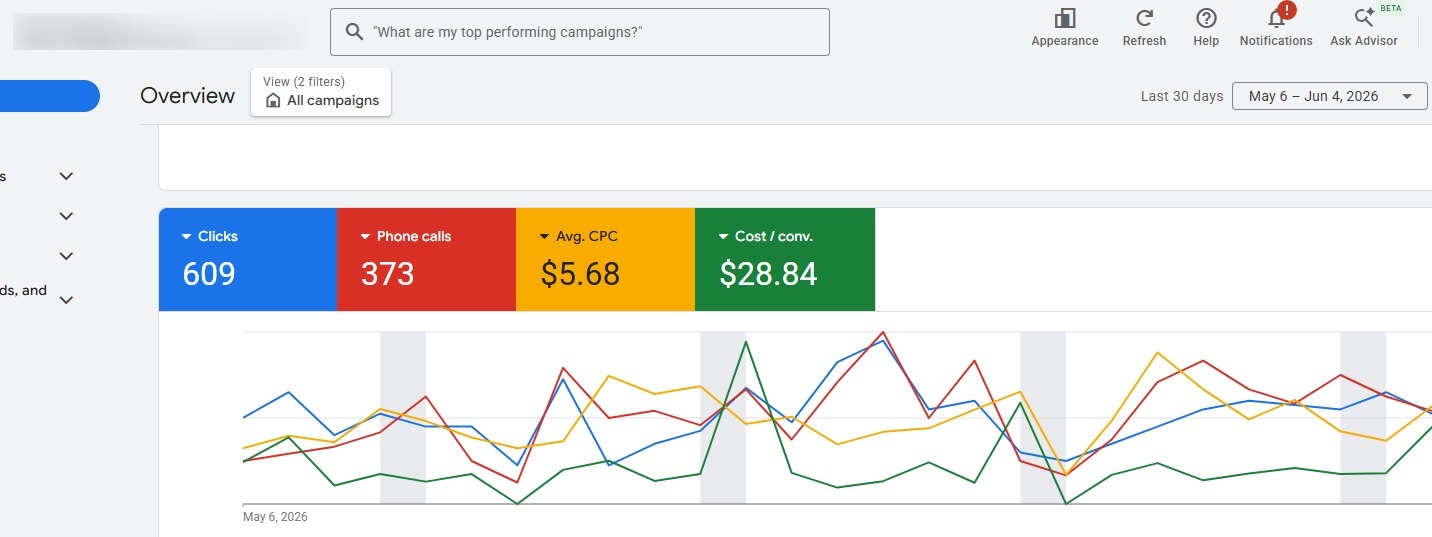
Task: Open the Appearance settings icon
Action: (x=1064, y=19)
